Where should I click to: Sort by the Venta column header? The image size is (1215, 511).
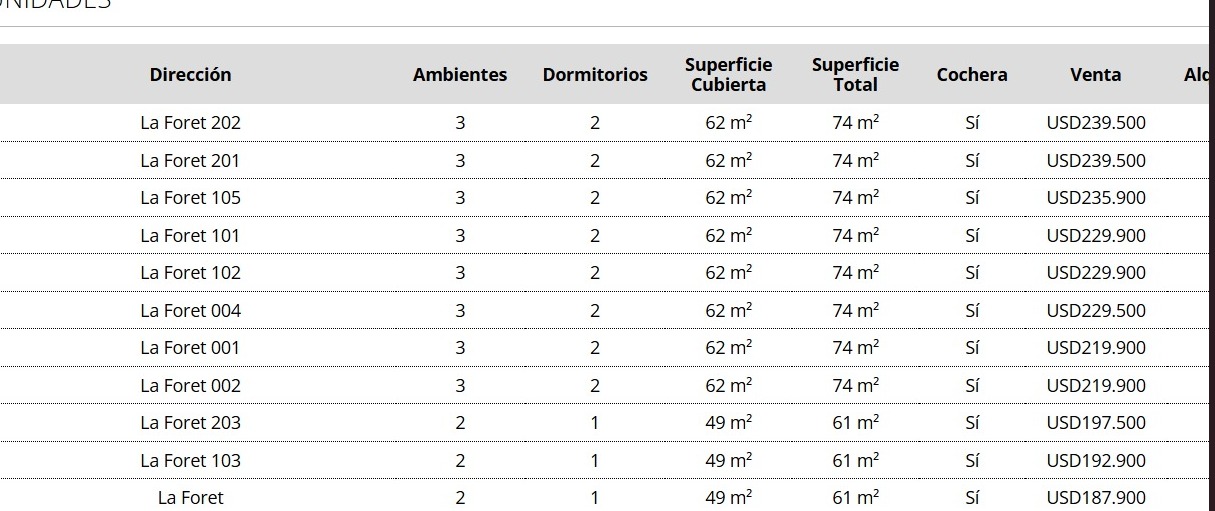pyautogui.click(x=1096, y=75)
